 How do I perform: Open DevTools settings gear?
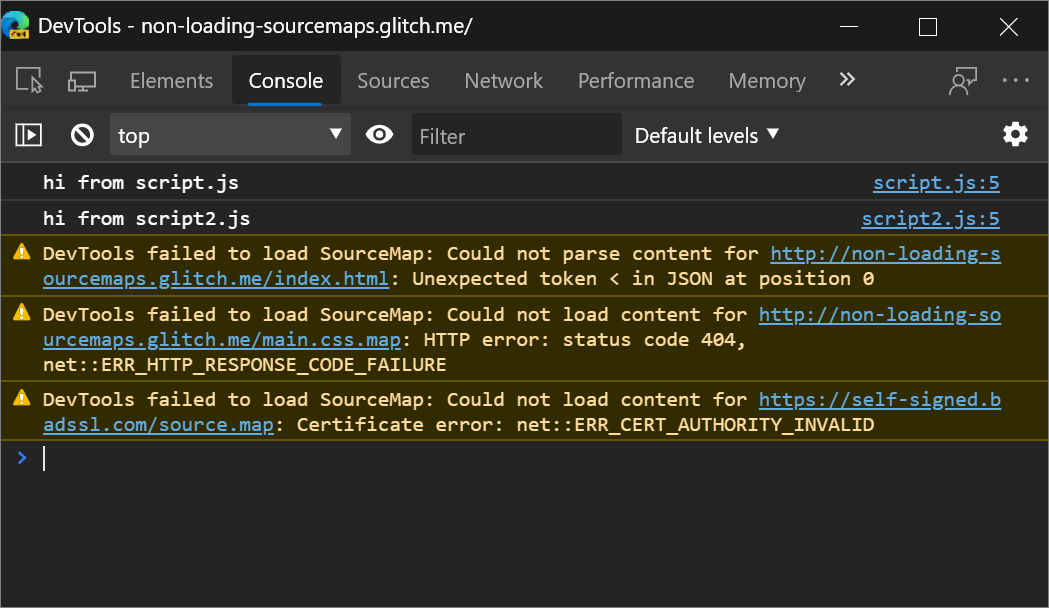[x=1015, y=133]
